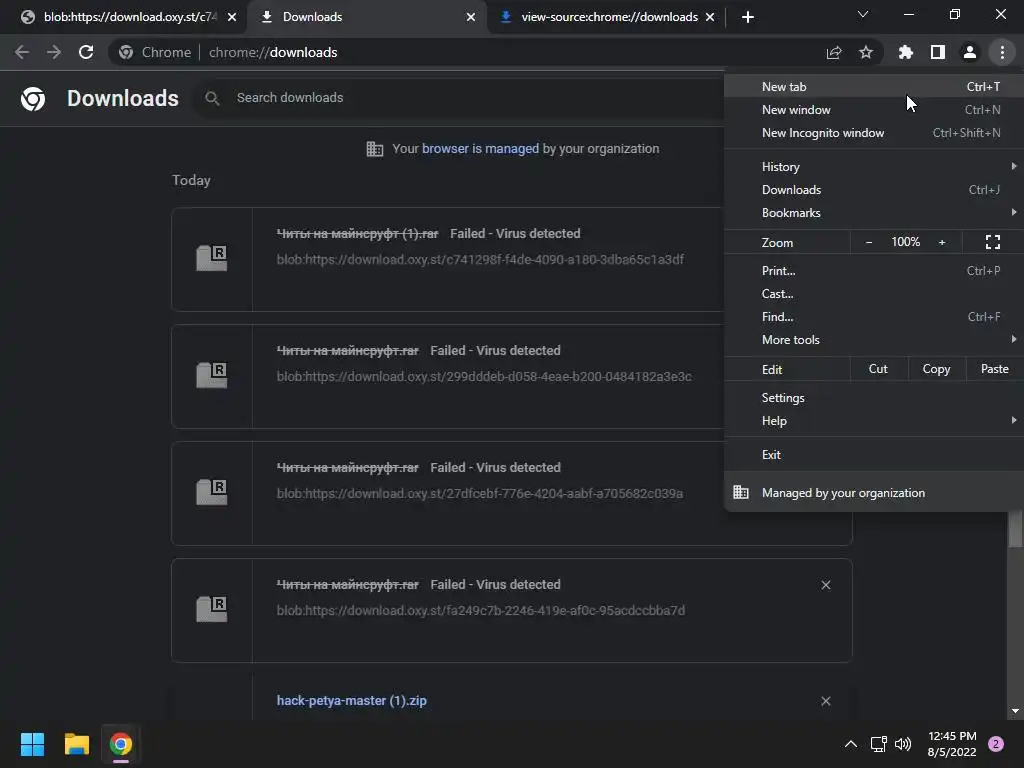1024x768 pixels.
Task: Show hidden tray icons chevron
Action: [x=851, y=744]
